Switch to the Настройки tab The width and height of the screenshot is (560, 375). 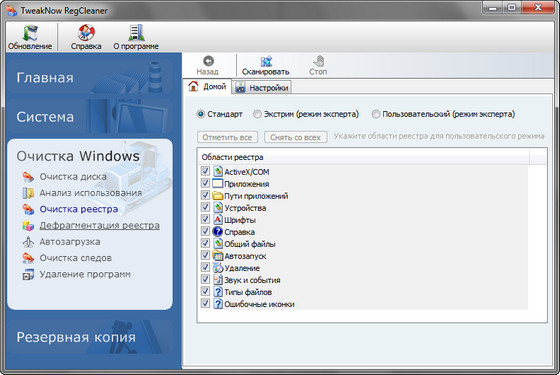[x=262, y=88]
